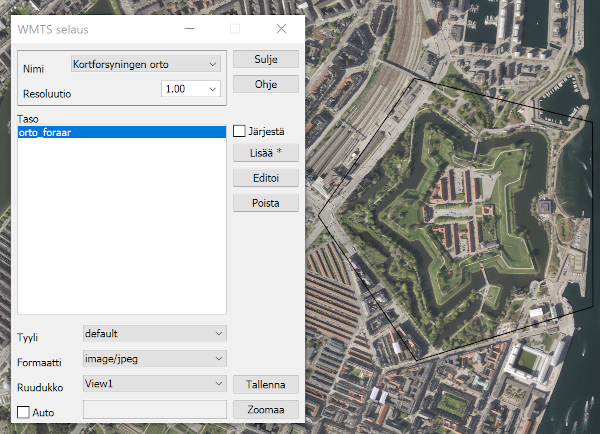This screenshot has height=434, width=600.
Task: Toggle the Auto checkbox
Action: pyautogui.click(x=24, y=411)
